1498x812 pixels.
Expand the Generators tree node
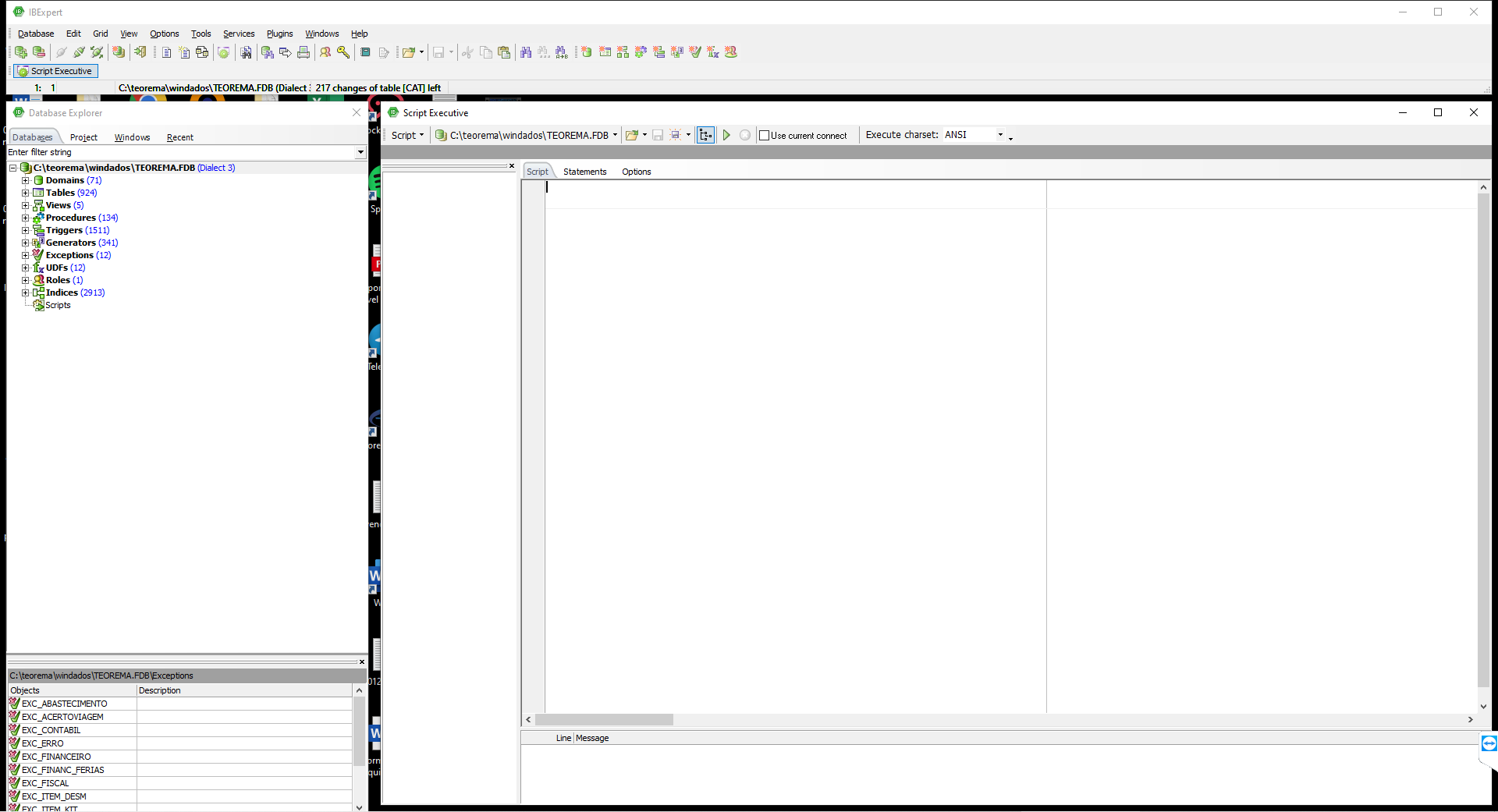pyautogui.click(x=26, y=243)
